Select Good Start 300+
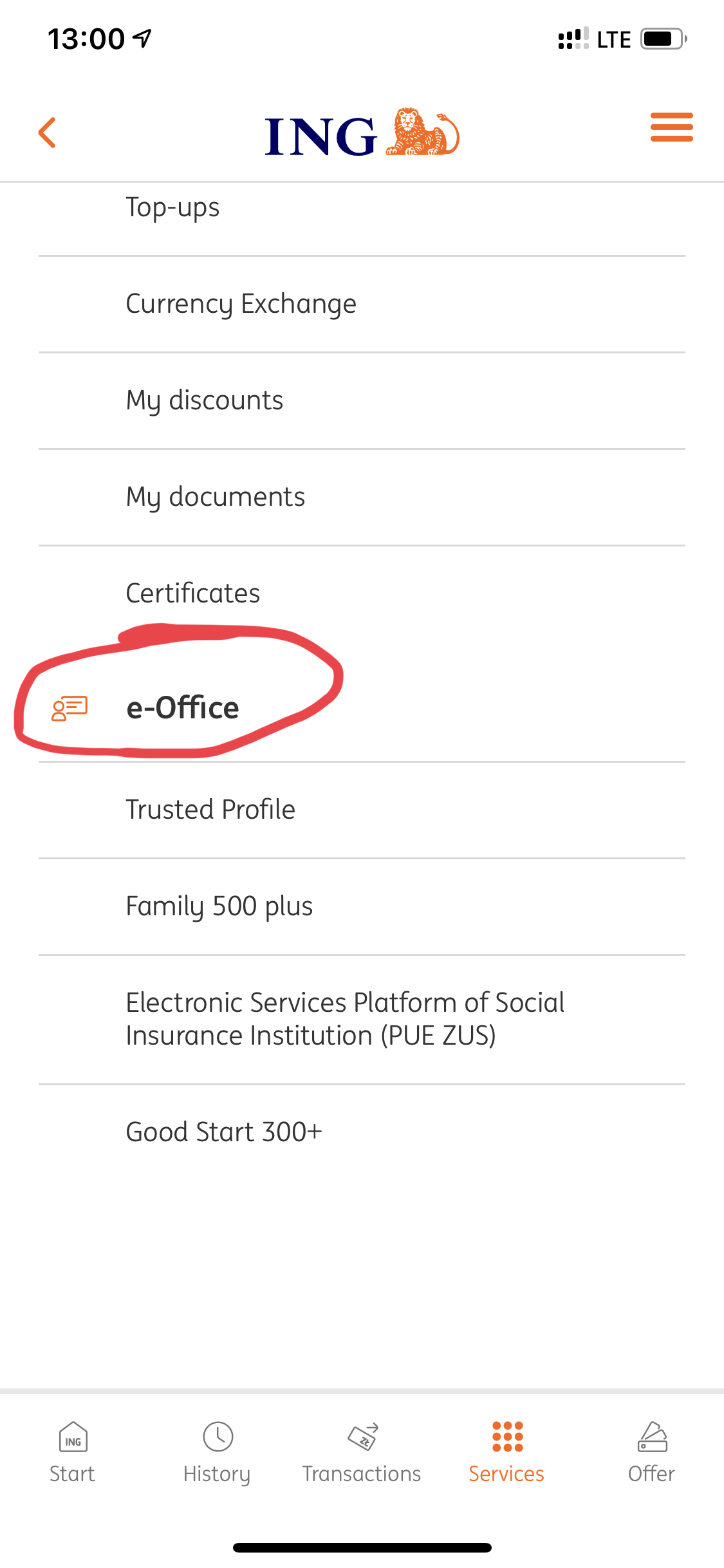 tap(224, 1132)
